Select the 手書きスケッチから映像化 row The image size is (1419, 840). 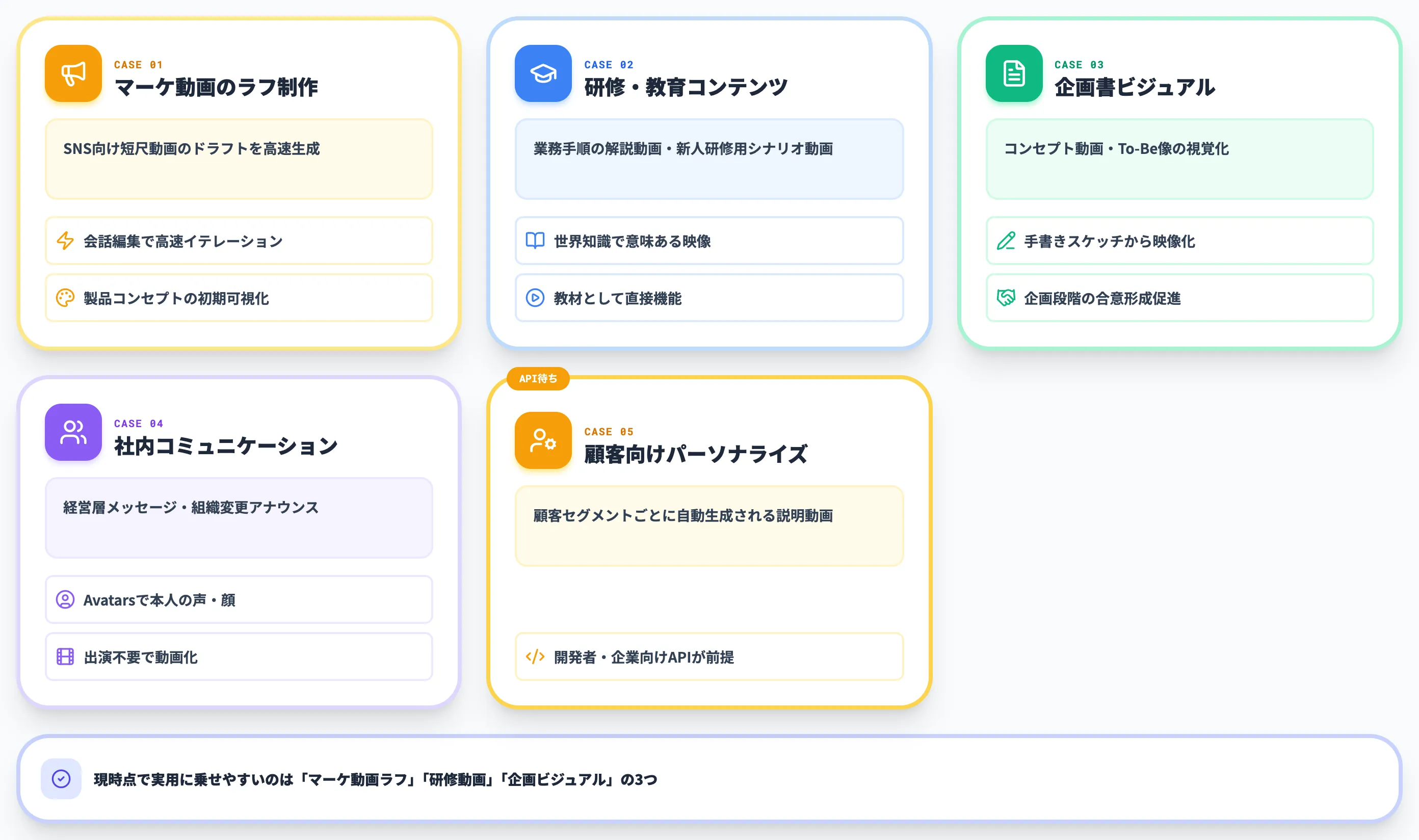coord(1179,241)
